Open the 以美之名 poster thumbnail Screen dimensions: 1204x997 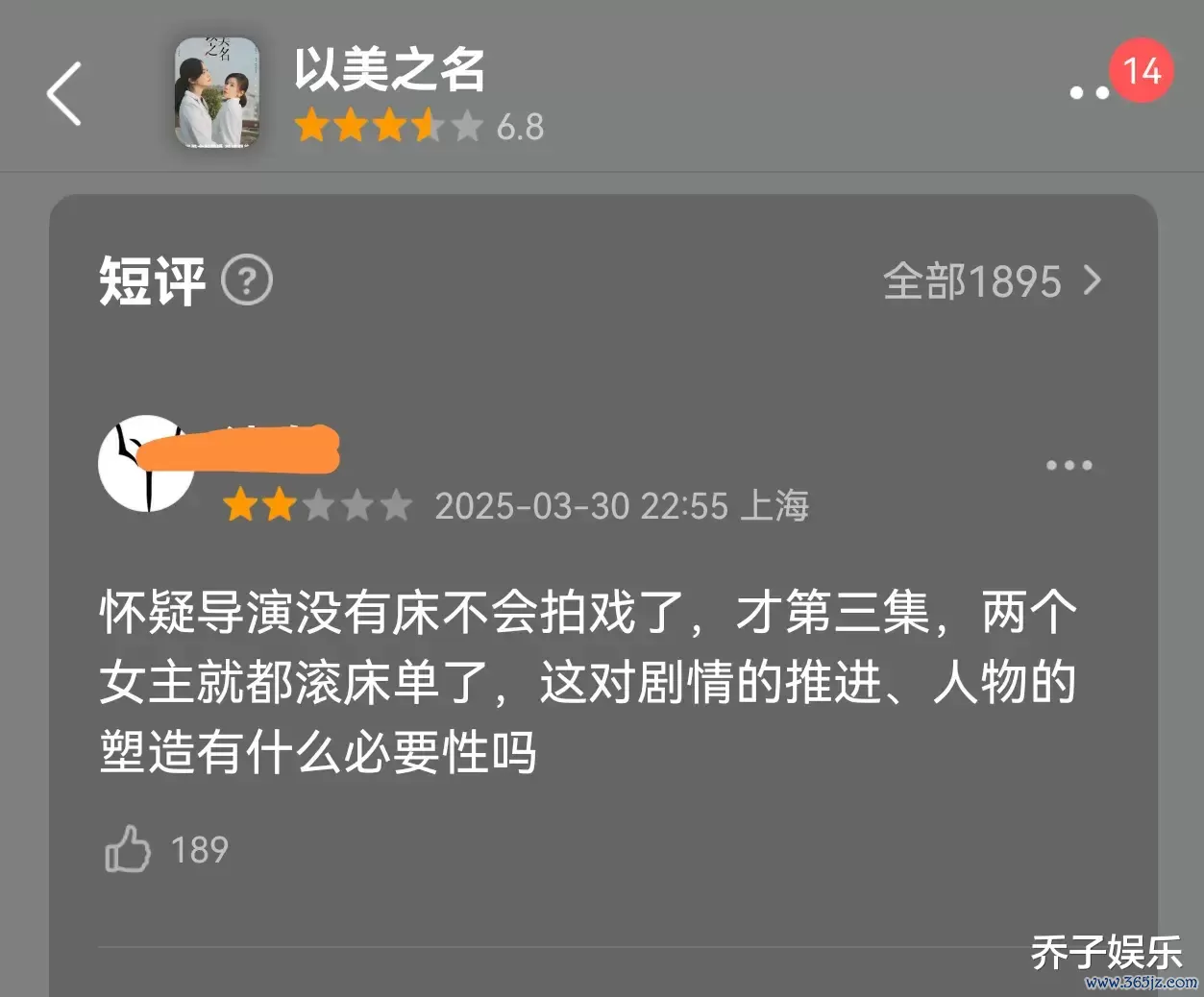217,92
